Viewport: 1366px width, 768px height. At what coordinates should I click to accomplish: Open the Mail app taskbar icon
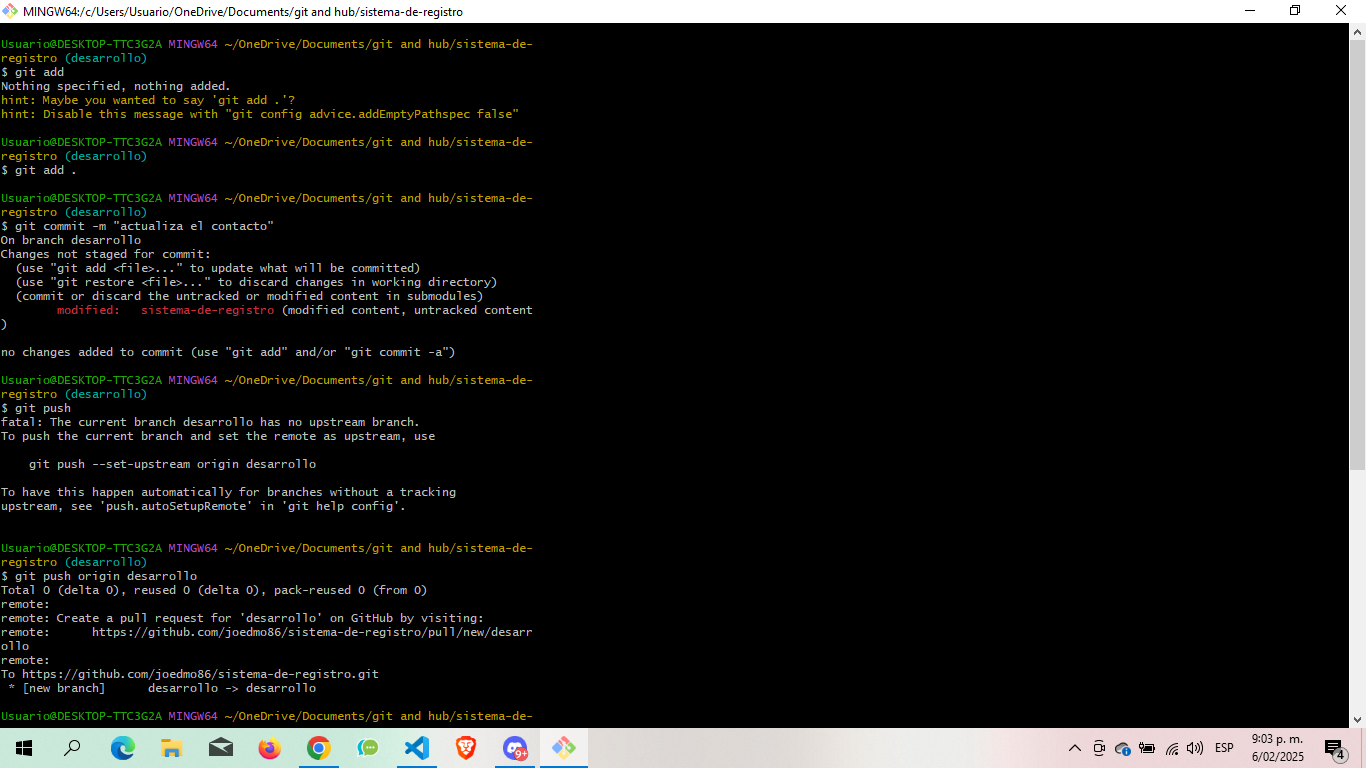[220, 748]
